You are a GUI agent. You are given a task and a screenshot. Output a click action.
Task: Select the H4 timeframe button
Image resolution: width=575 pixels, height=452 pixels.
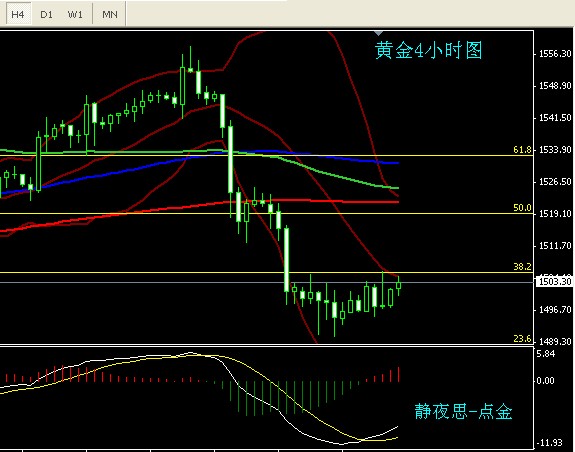pyautogui.click(x=17, y=15)
